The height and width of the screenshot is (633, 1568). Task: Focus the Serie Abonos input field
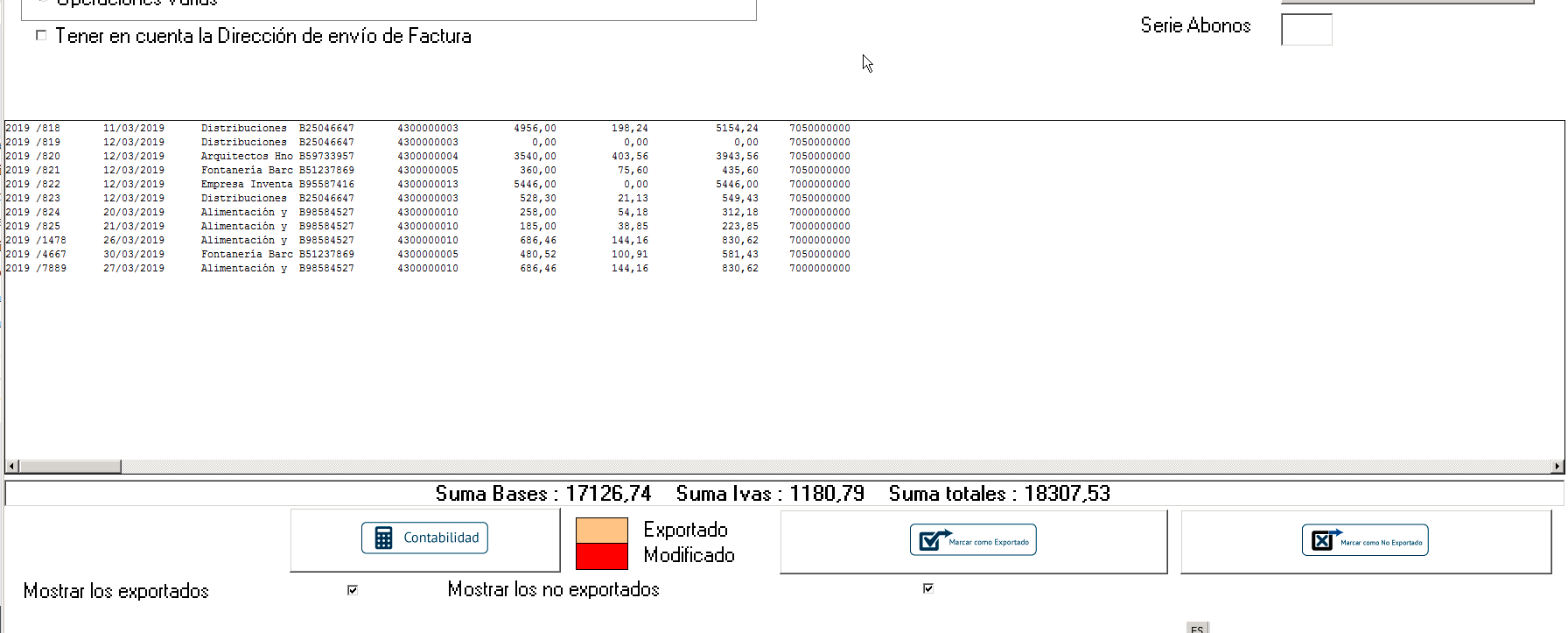[x=1305, y=30]
